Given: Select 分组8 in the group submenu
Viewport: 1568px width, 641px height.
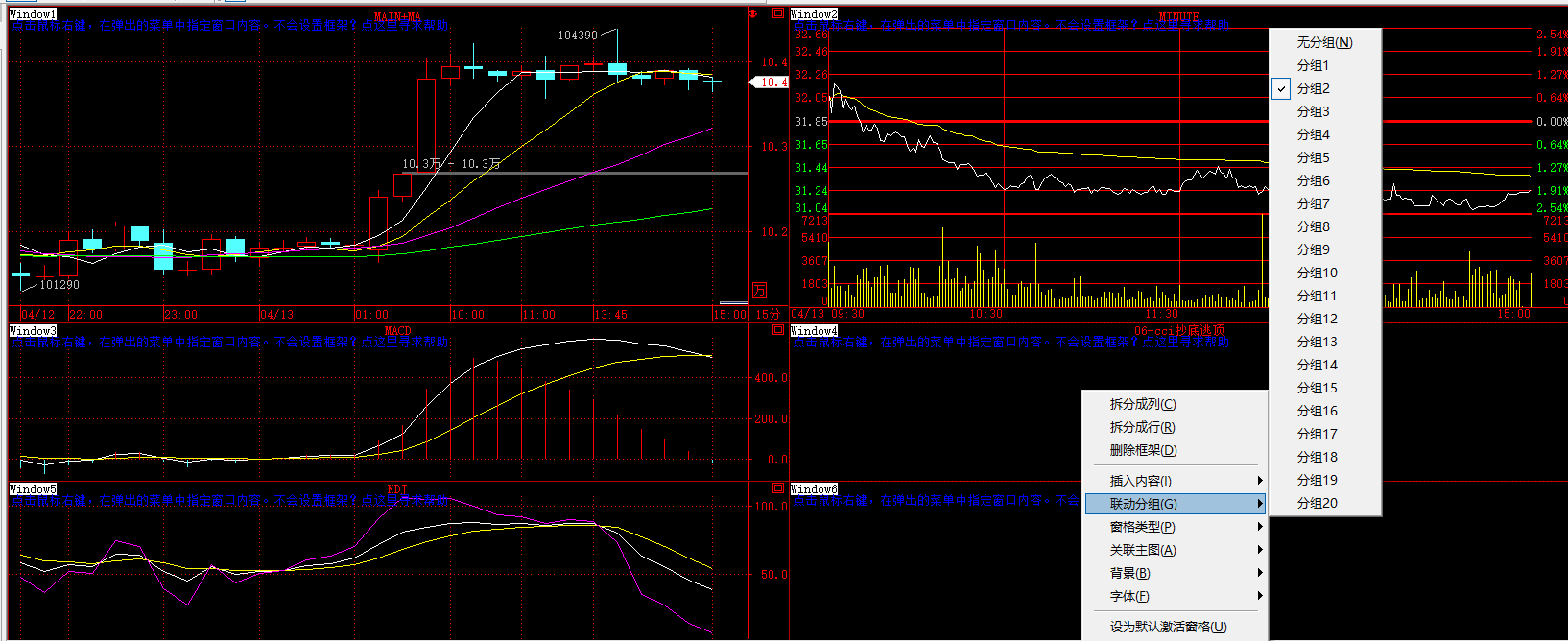Looking at the screenshot, I should pyautogui.click(x=1325, y=226).
